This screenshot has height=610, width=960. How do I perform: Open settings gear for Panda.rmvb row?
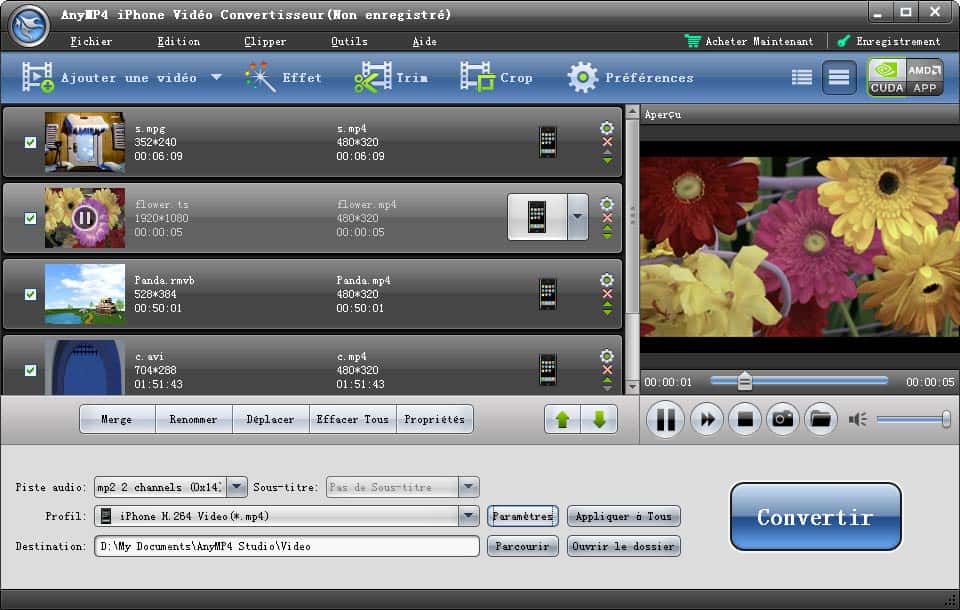pyautogui.click(x=607, y=279)
